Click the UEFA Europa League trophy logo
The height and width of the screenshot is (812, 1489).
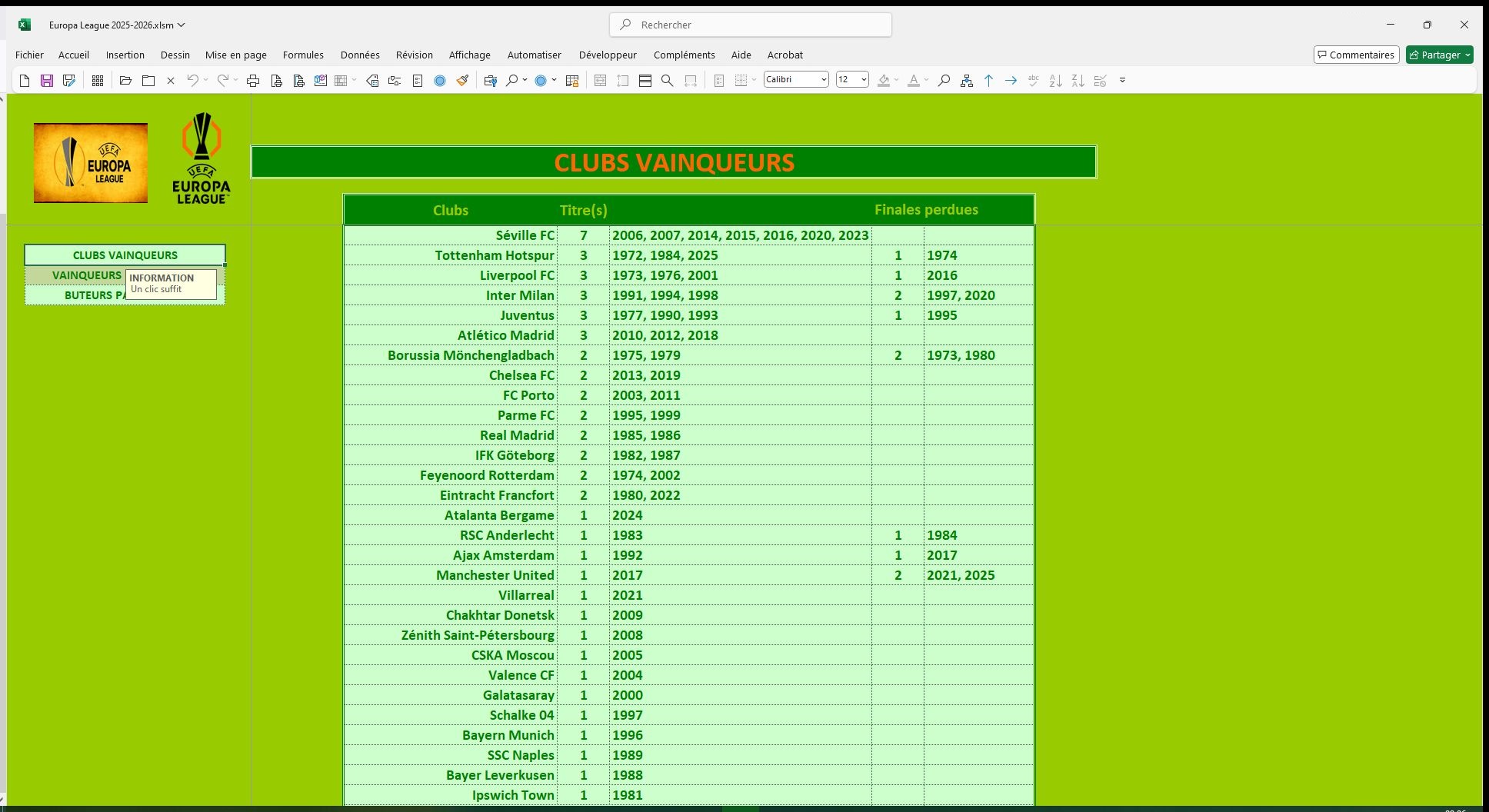coord(202,158)
